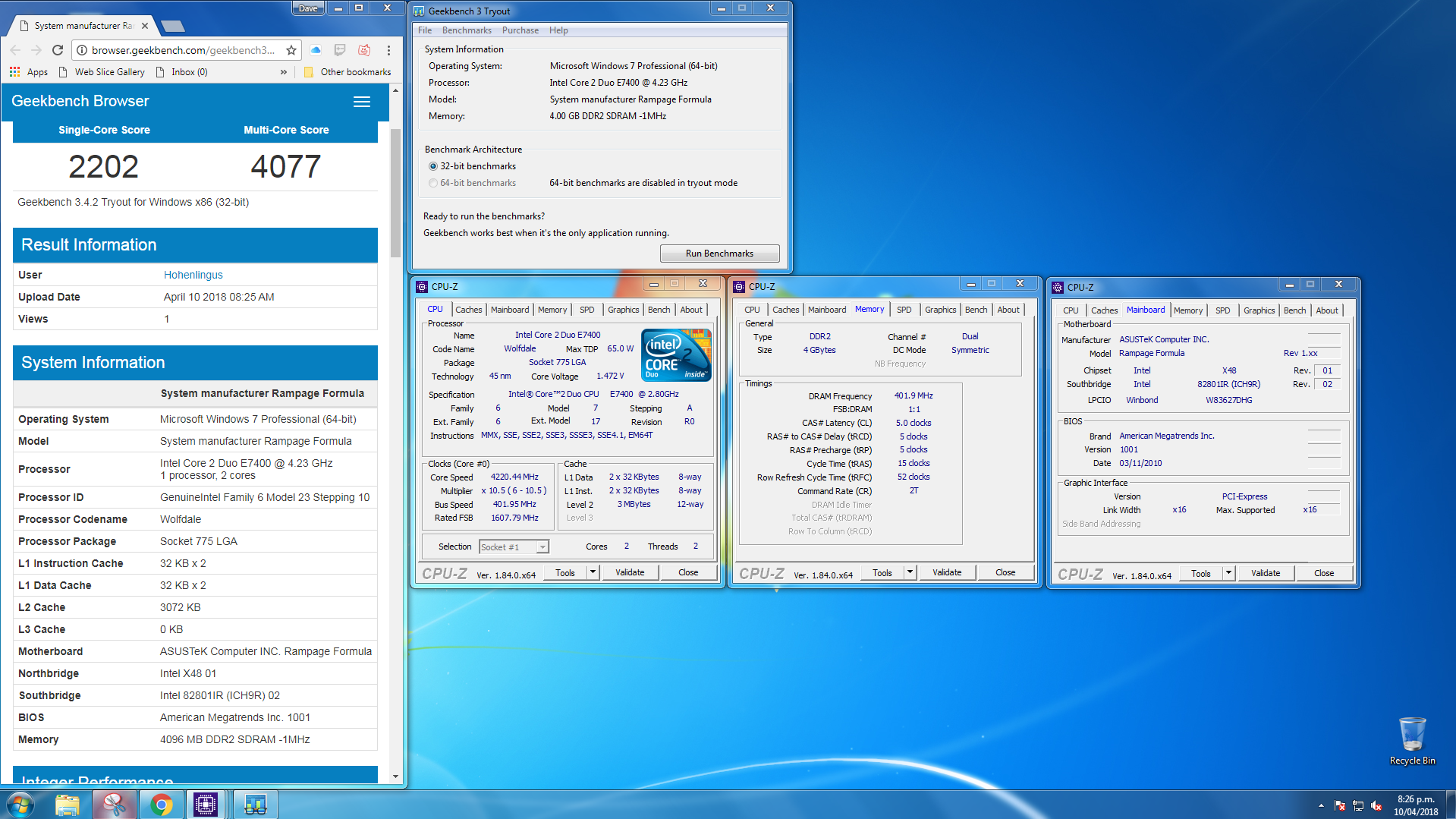The width and height of the screenshot is (1456, 819).
Task: Click Geekbench 3 Tryout title bar icon
Action: (x=419, y=11)
